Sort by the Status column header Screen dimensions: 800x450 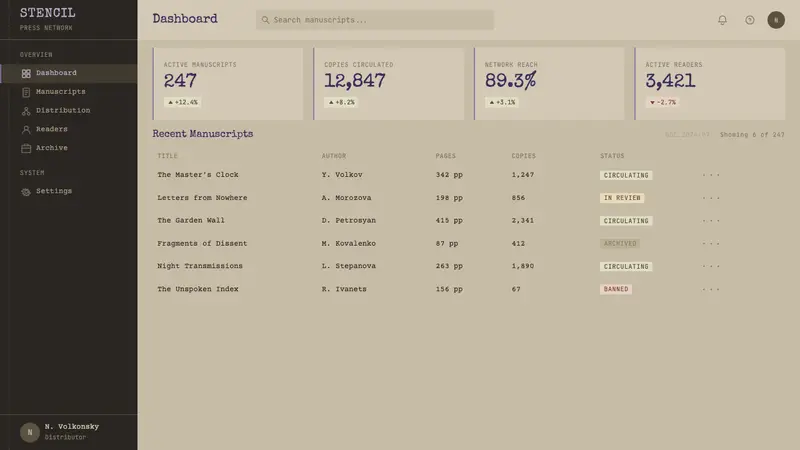pos(612,156)
